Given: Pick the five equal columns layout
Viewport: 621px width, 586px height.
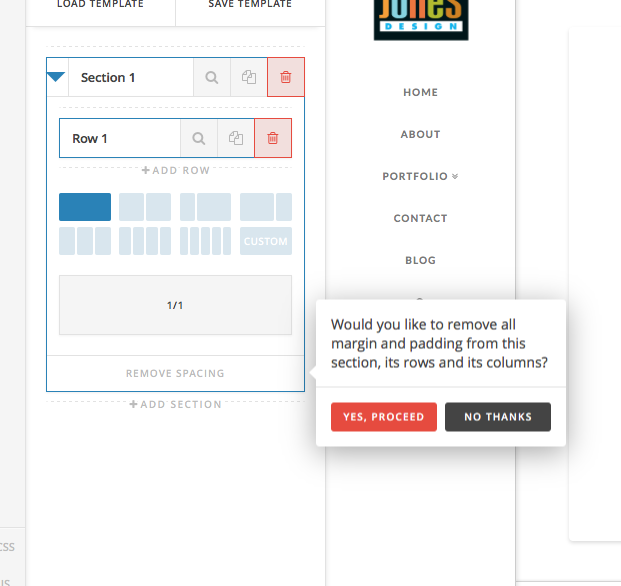Looking at the screenshot, I should point(205,241).
